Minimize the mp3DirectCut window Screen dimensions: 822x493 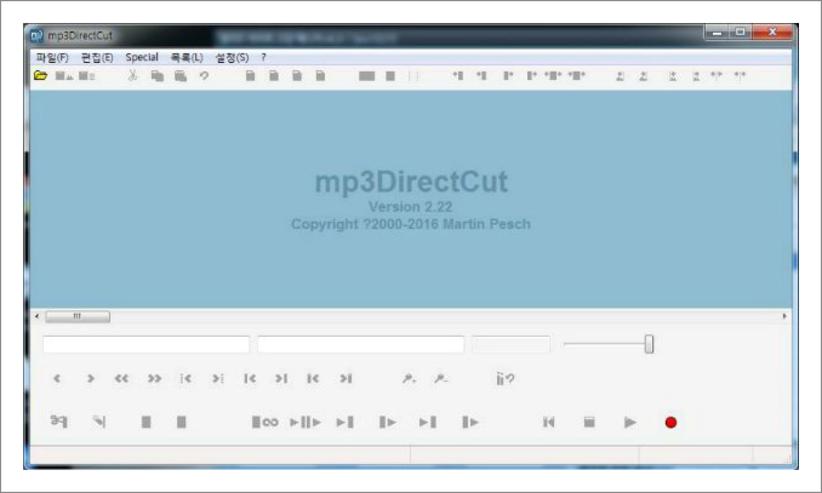717,33
